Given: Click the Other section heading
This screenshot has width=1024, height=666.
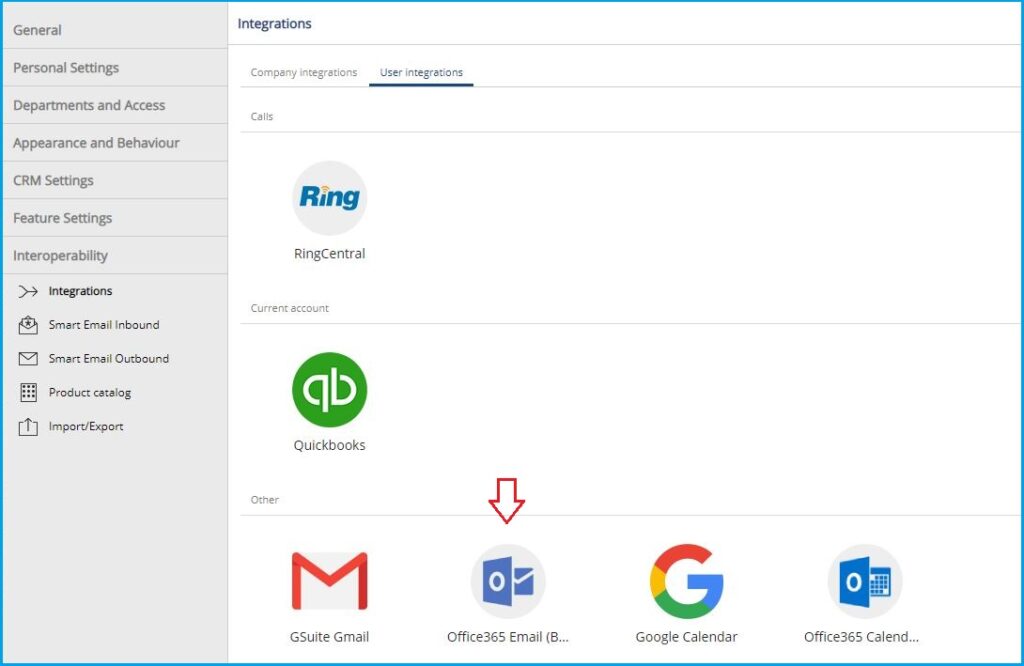Looking at the screenshot, I should pos(264,500).
